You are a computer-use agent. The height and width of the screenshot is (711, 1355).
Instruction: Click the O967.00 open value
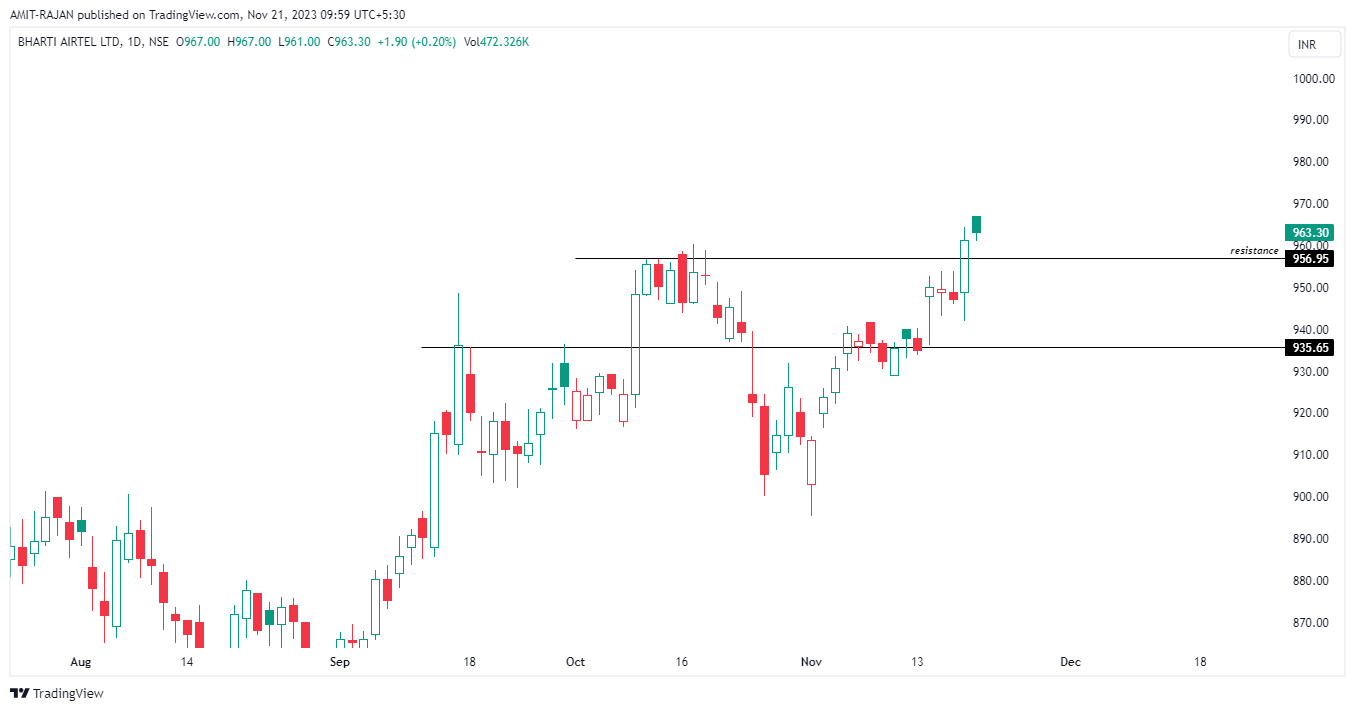[197, 42]
